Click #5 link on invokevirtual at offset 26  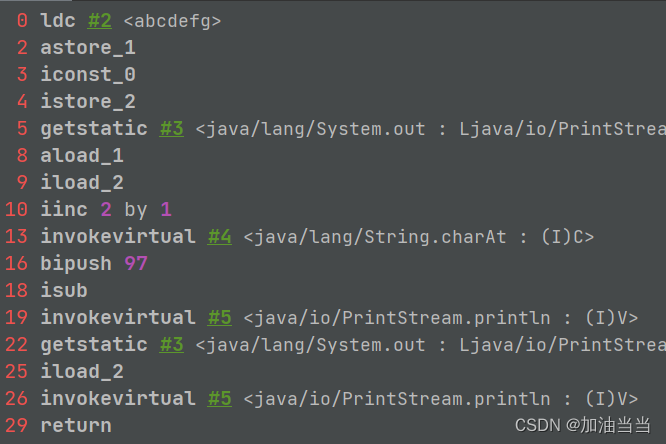(x=219, y=398)
